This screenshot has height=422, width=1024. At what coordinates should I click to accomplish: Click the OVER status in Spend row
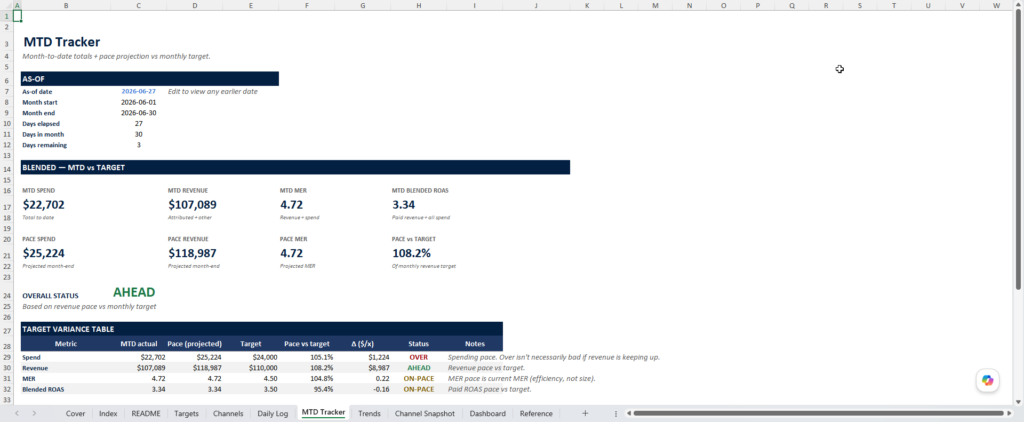click(x=419, y=357)
